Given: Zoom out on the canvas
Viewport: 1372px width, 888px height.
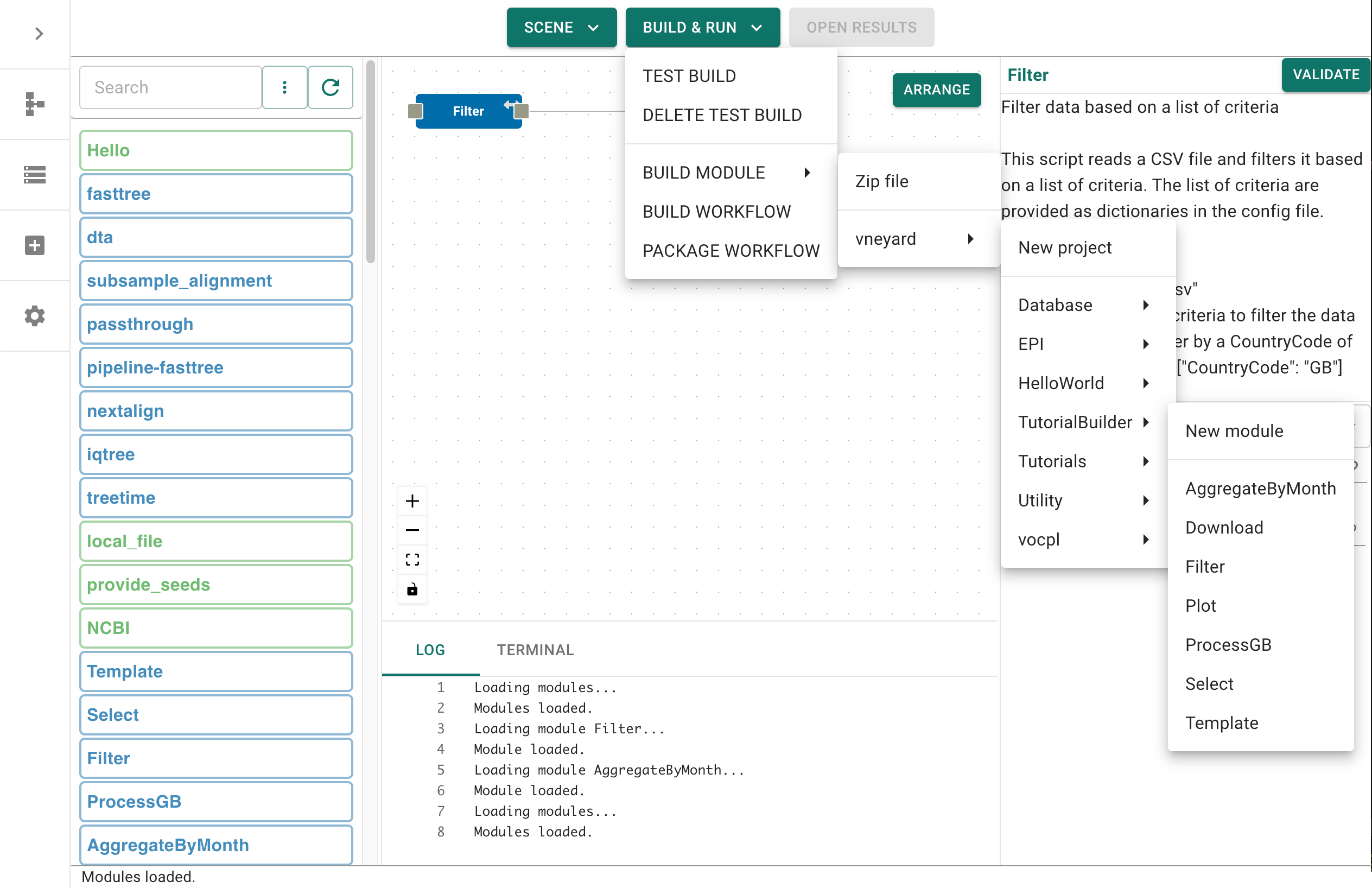Looking at the screenshot, I should click(412, 530).
